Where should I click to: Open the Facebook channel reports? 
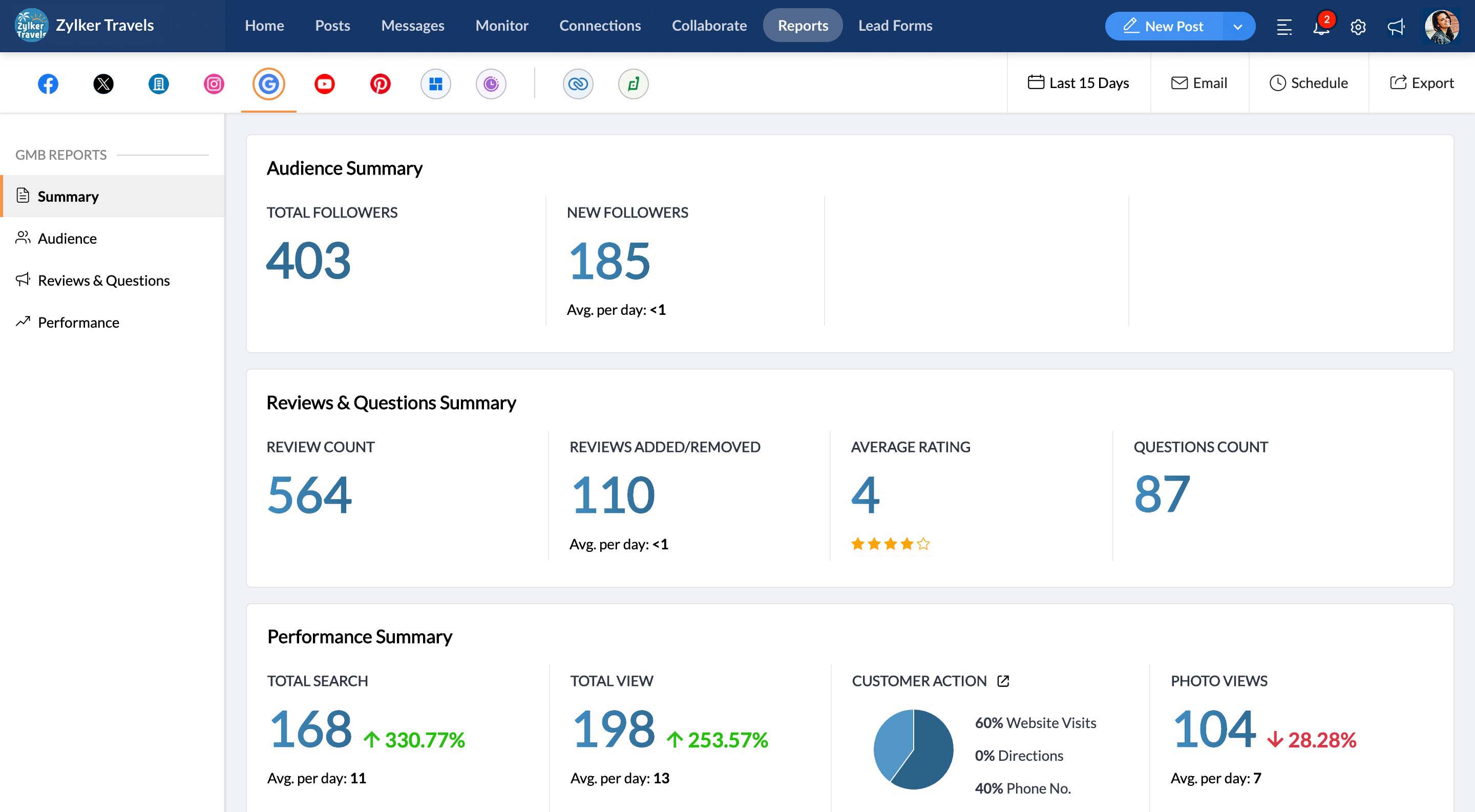click(x=48, y=84)
